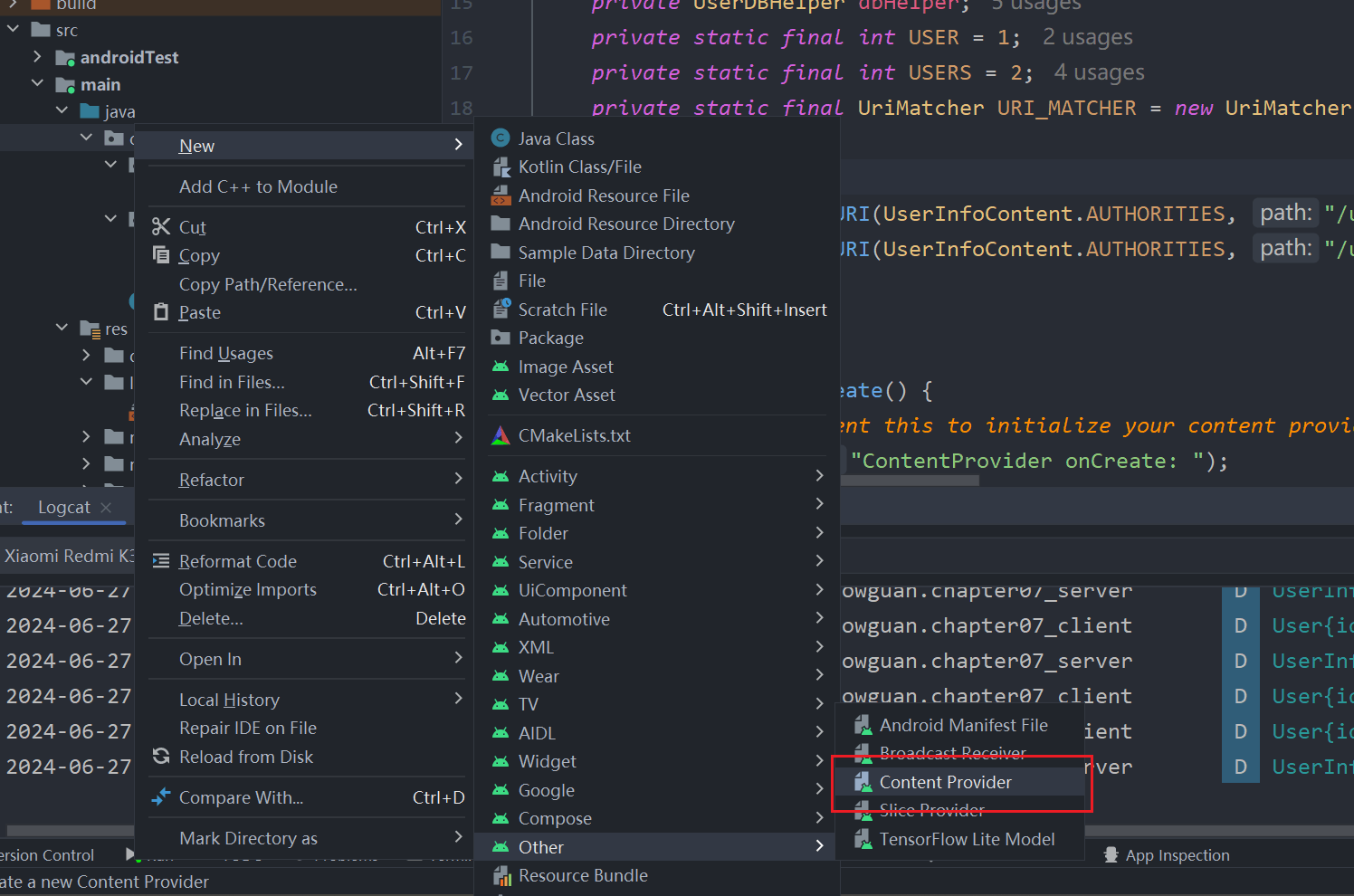Open the Mark Directory as submenu arrow
Viewport: 1354px width, 896px height.
pos(458,837)
